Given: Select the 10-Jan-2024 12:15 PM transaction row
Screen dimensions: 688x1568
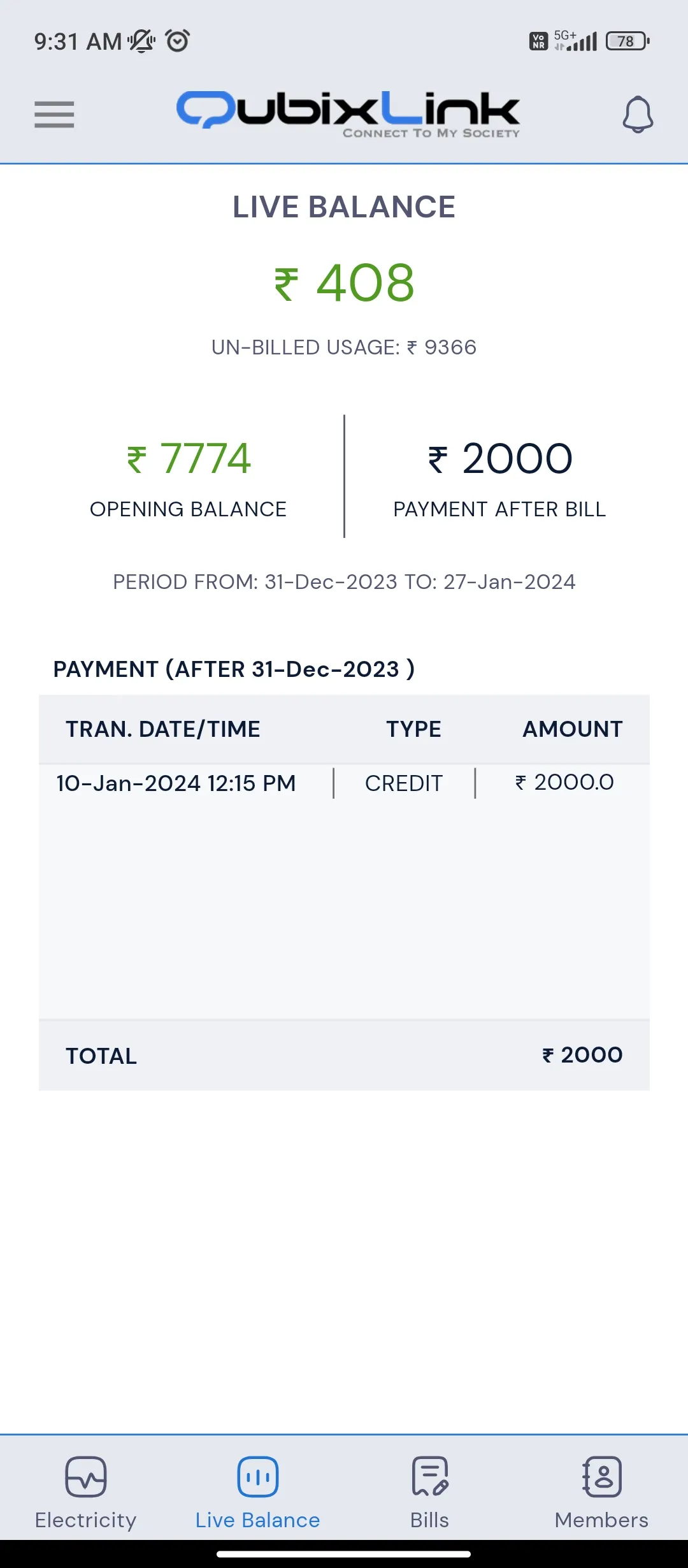Looking at the screenshot, I should [x=344, y=783].
